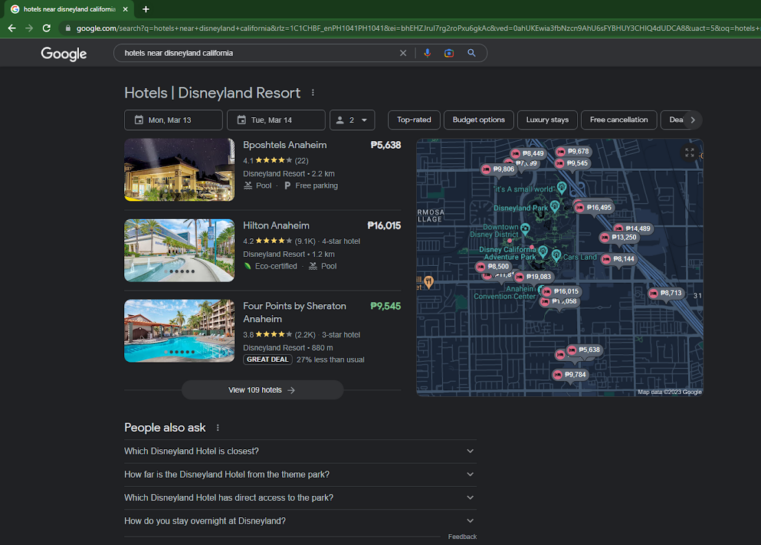Click the browser back arrow
Viewport: 761px width, 545px height.
[x=12, y=28]
